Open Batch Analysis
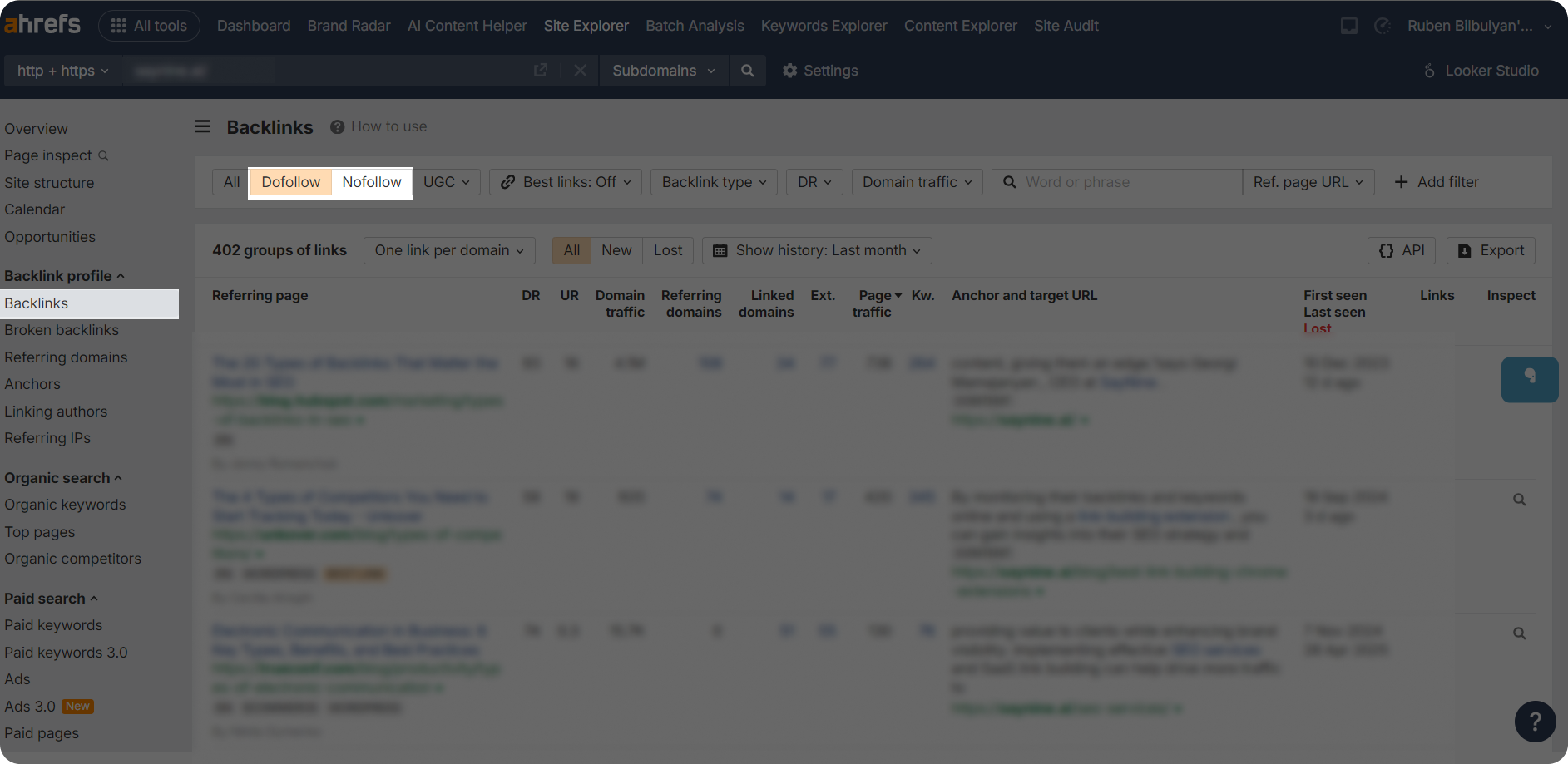 coord(695,26)
